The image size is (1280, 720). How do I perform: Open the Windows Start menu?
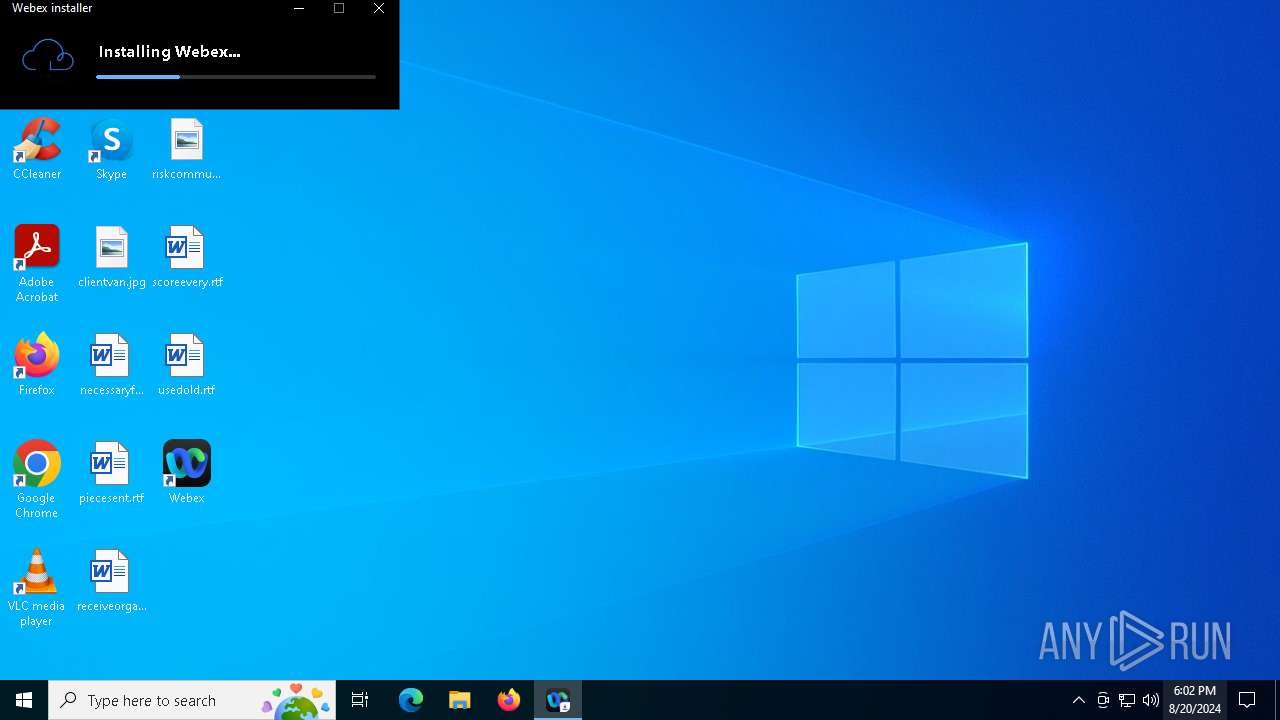24,700
